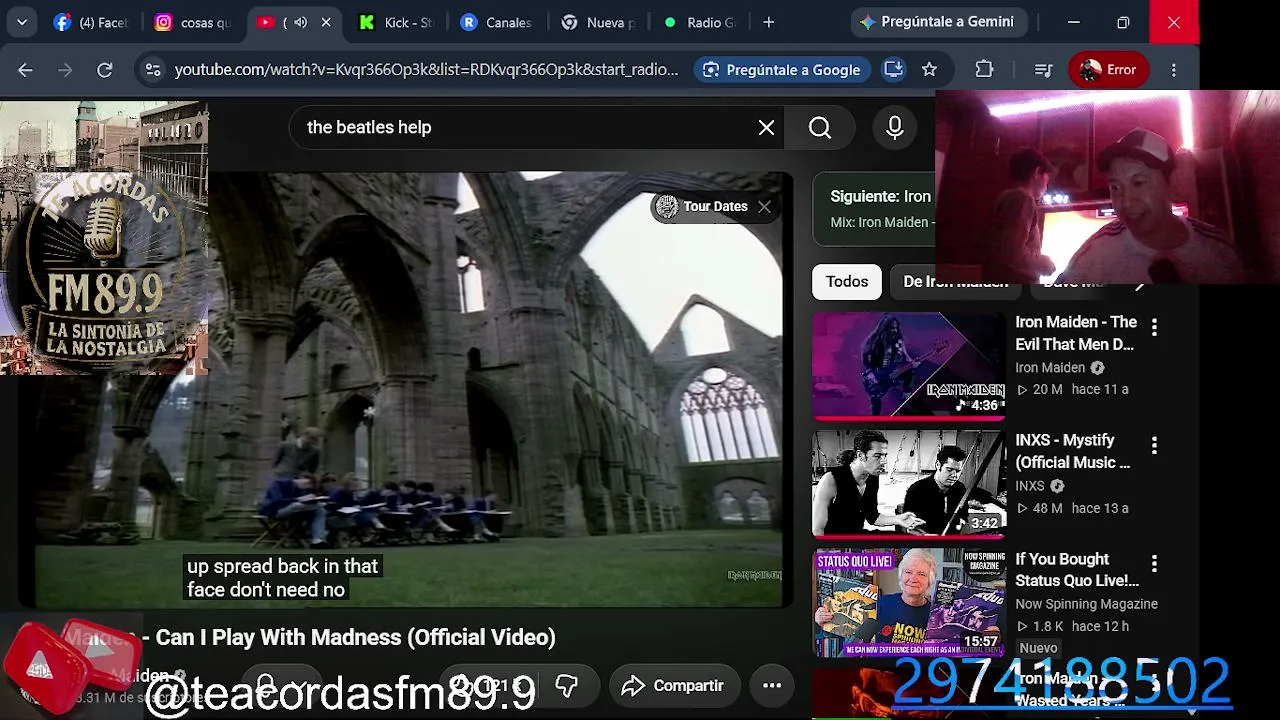The height and width of the screenshot is (720, 1280).
Task: Open the video's more actions ellipsis
Action: 772,685
